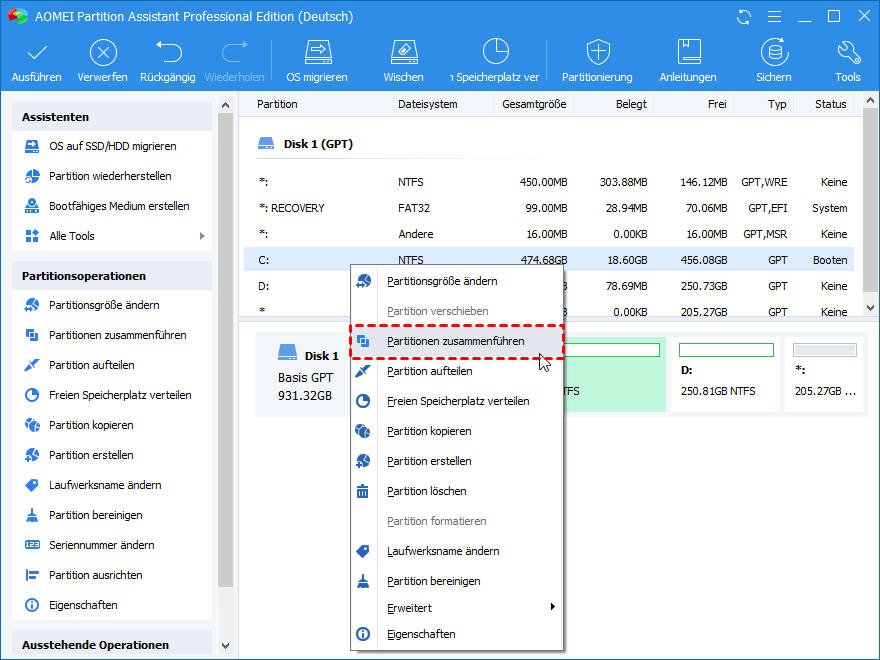Click the Status column header
This screenshot has height=660, width=880.
coord(830,104)
